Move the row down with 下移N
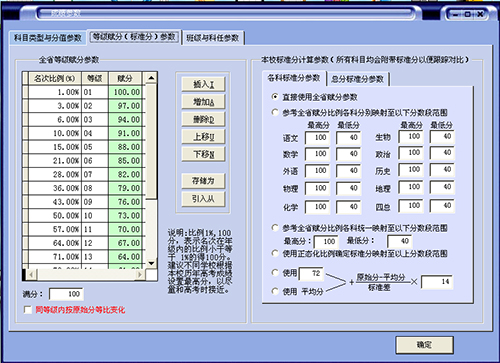This screenshot has width=500, height=363. pos(203,154)
